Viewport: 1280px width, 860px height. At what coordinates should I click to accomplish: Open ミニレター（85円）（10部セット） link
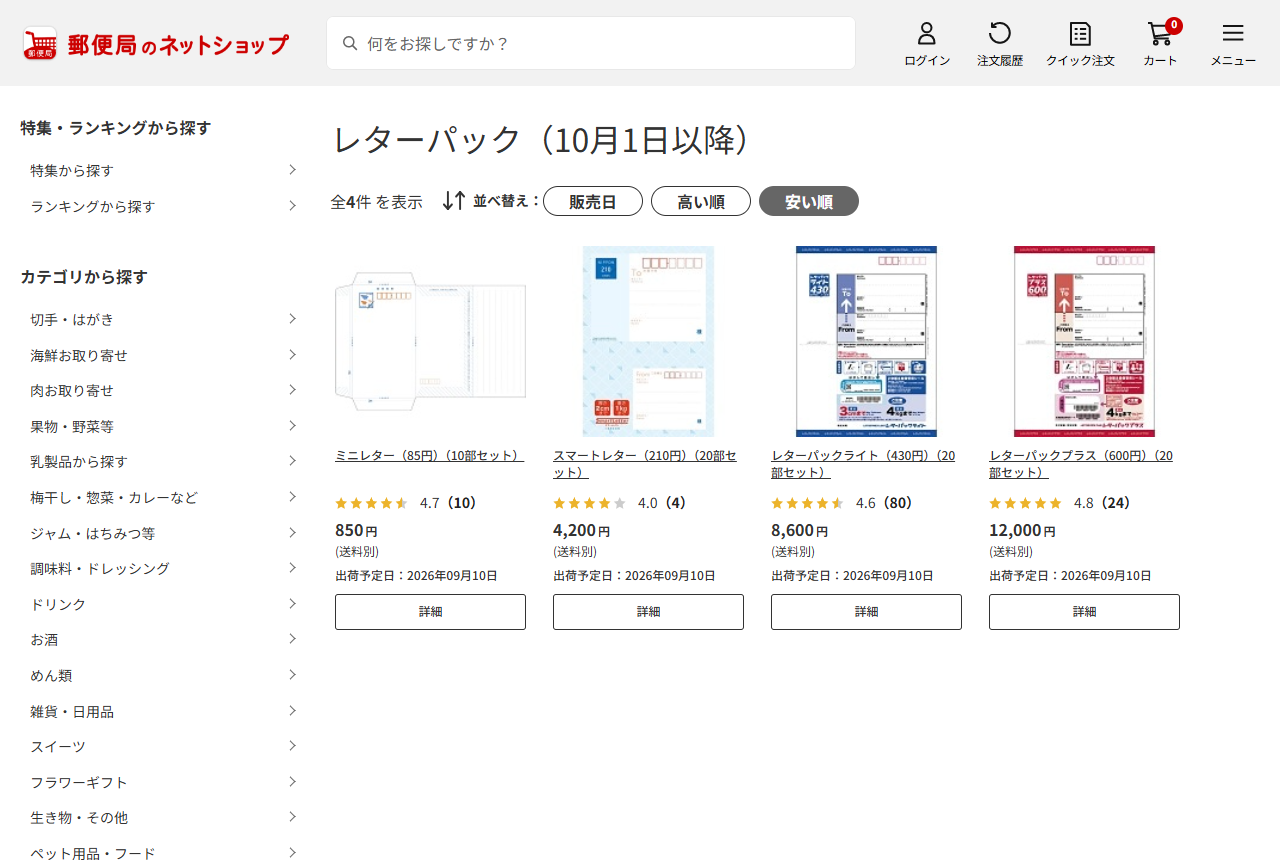(x=429, y=455)
